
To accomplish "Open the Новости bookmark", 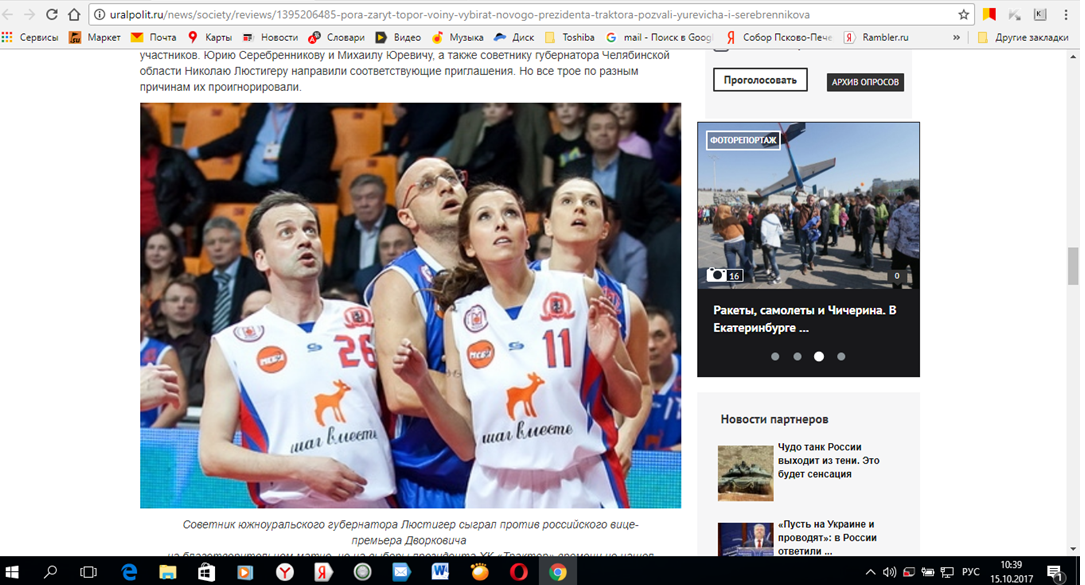I will 270,37.
